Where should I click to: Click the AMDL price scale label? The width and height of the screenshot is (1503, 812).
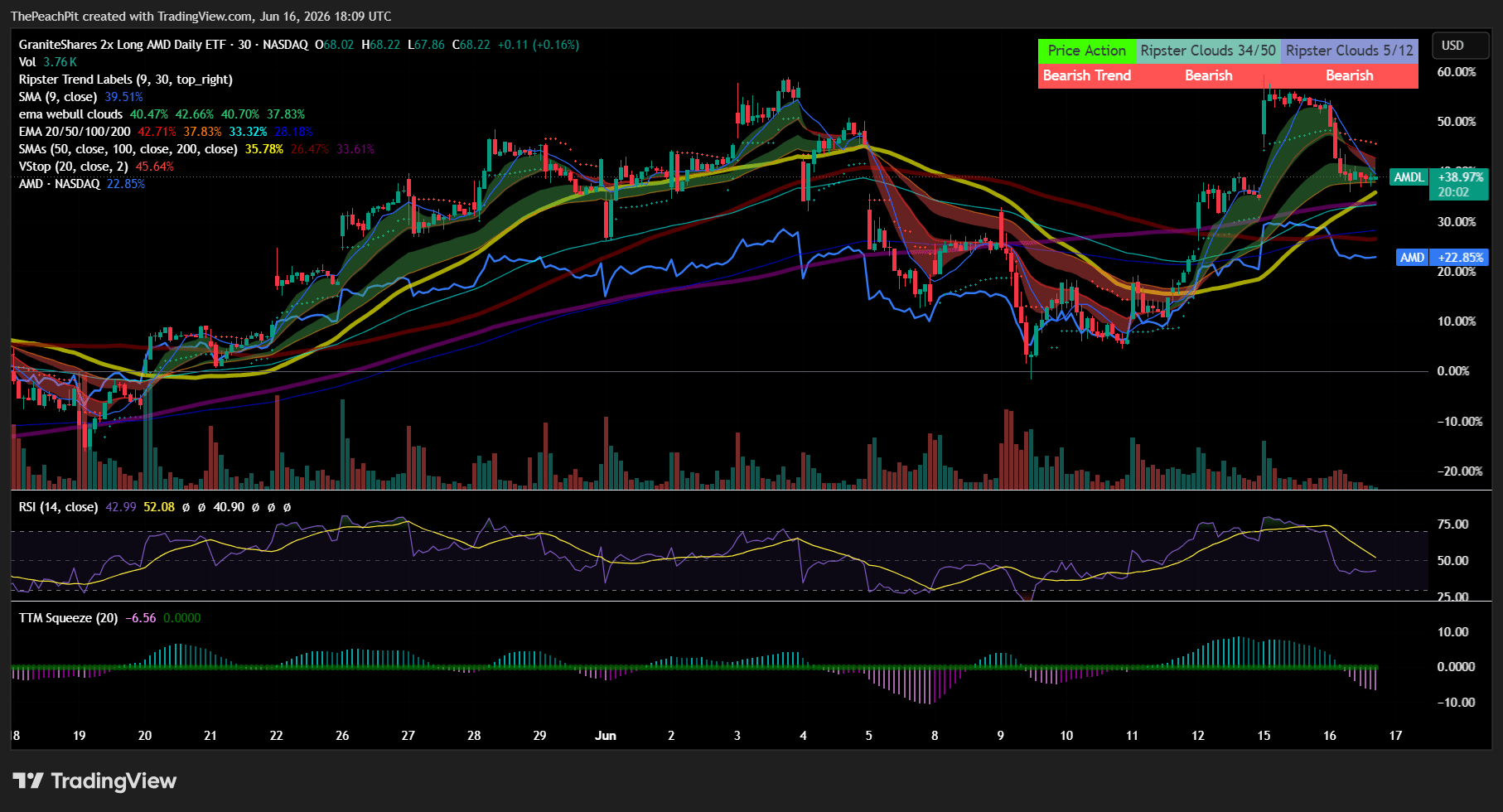(1409, 177)
